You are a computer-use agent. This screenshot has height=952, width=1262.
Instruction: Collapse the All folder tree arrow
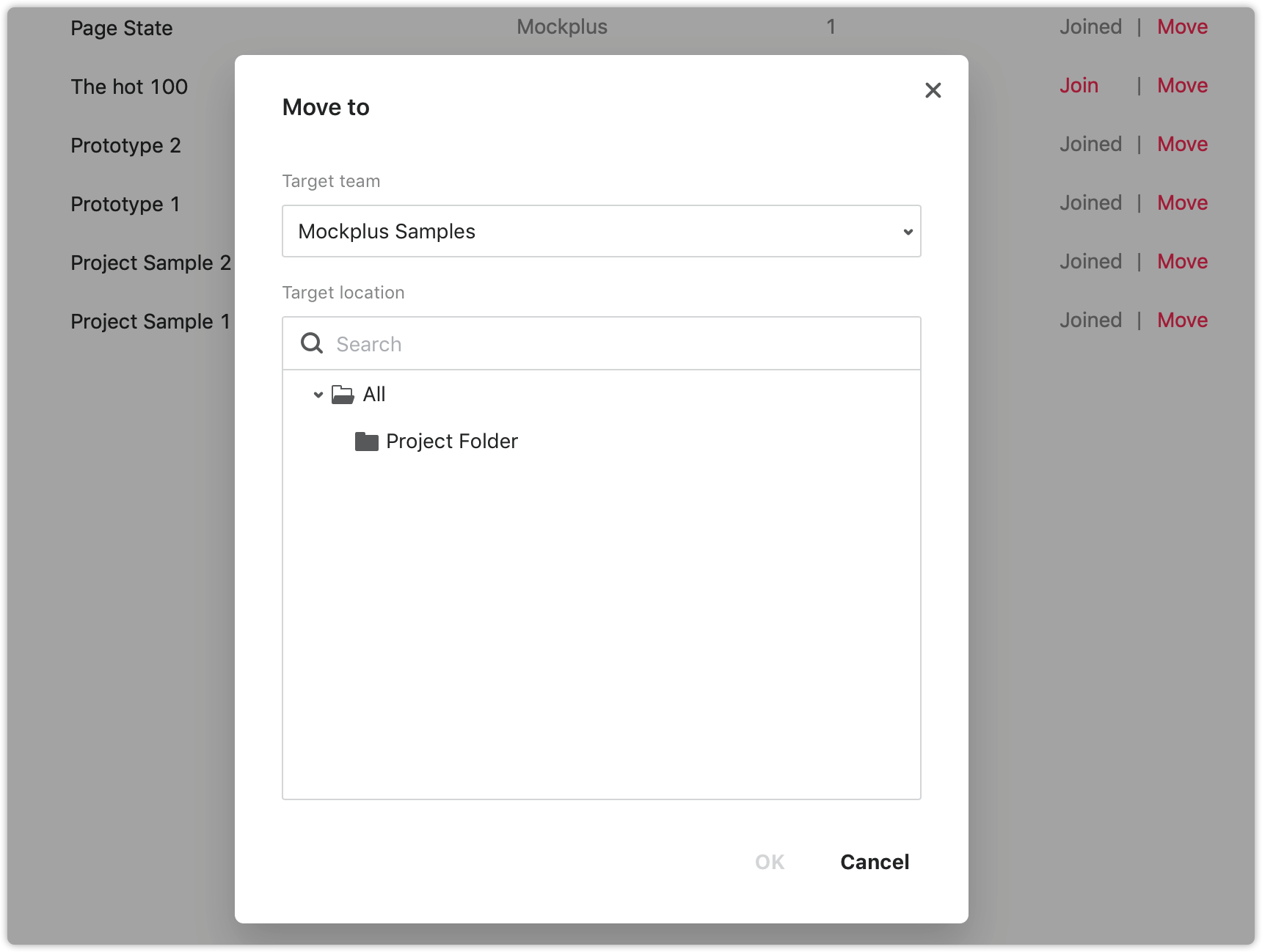coord(318,395)
